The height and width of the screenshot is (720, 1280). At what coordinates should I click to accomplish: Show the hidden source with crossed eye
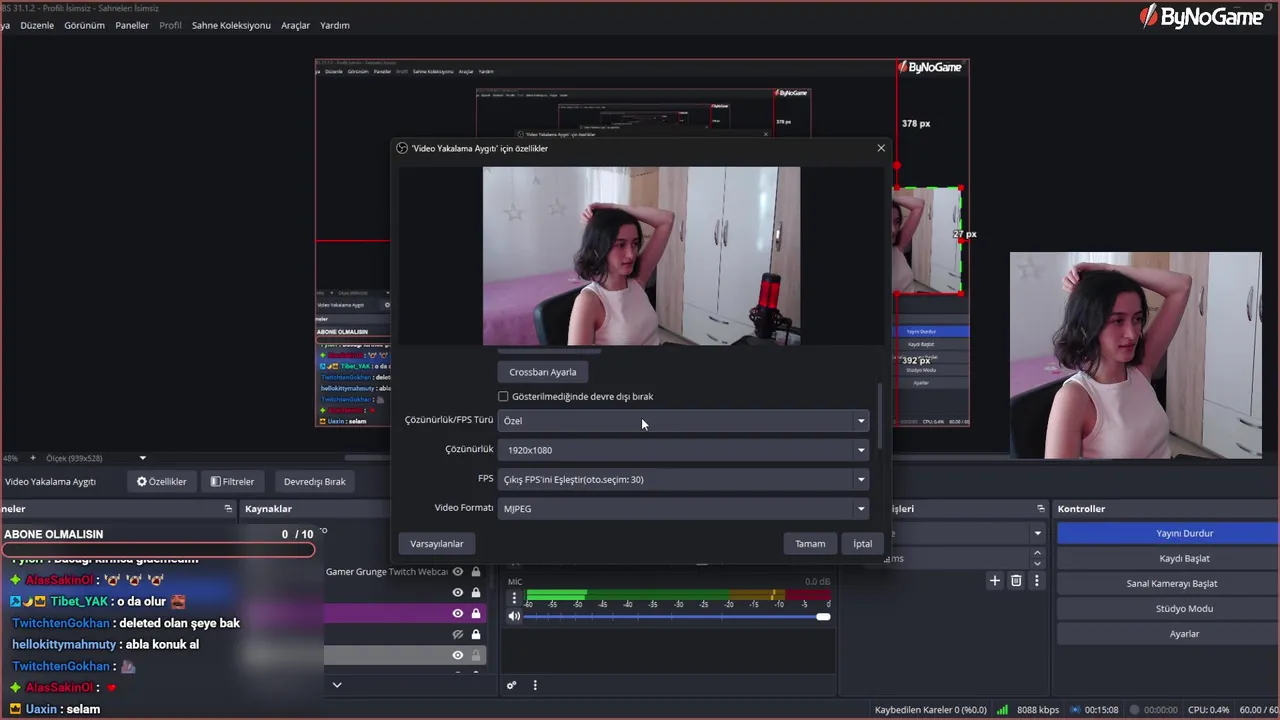pyautogui.click(x=458, y=634)
